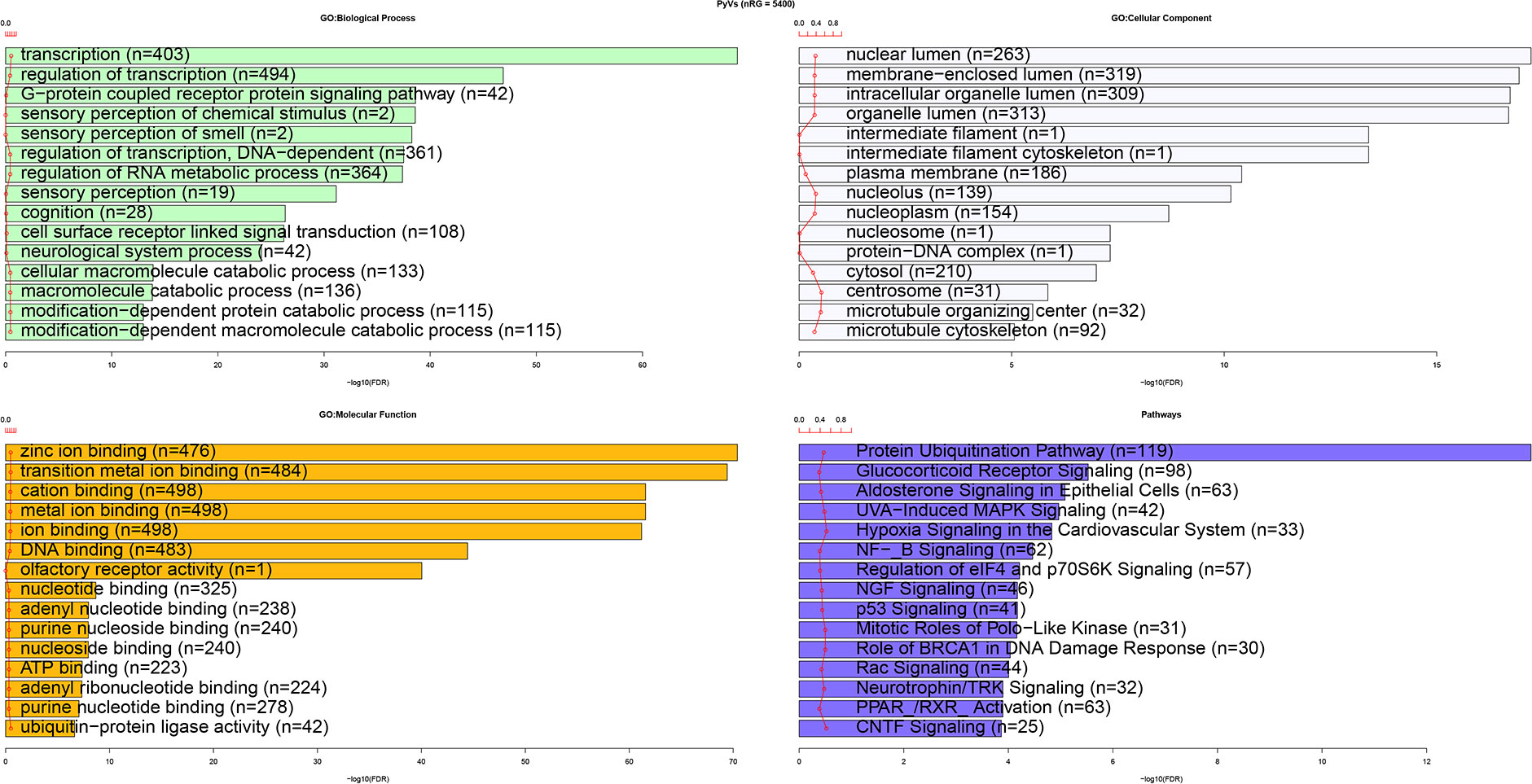1532x784 pixels.
Task: Select 'organelle lumen (n=313)' label
Action: coord(946,114)
